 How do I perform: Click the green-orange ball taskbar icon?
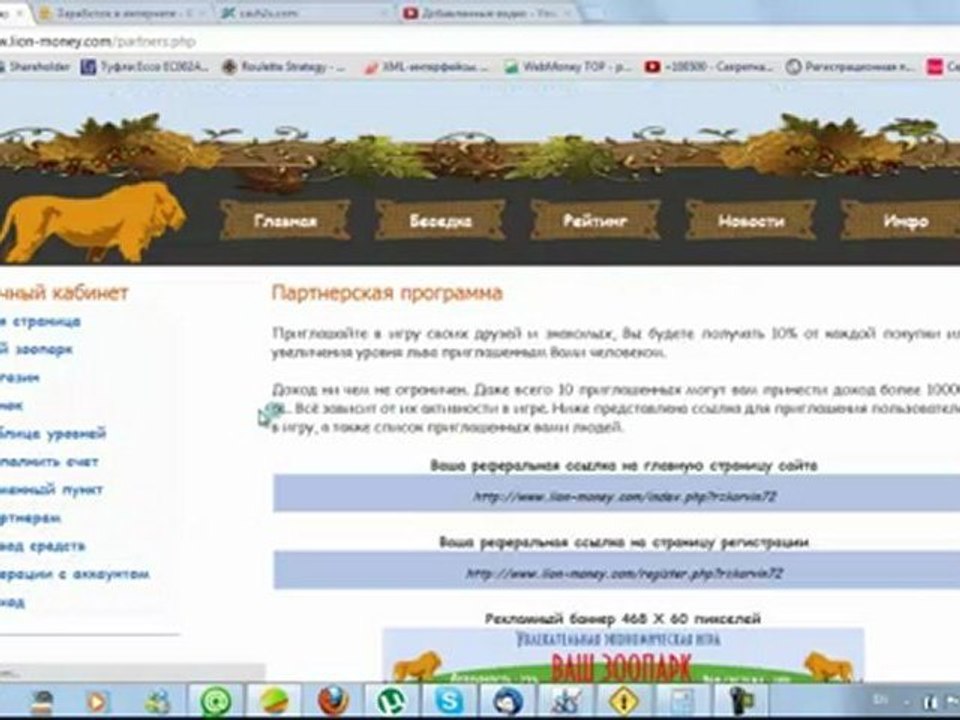coord(274,702)
